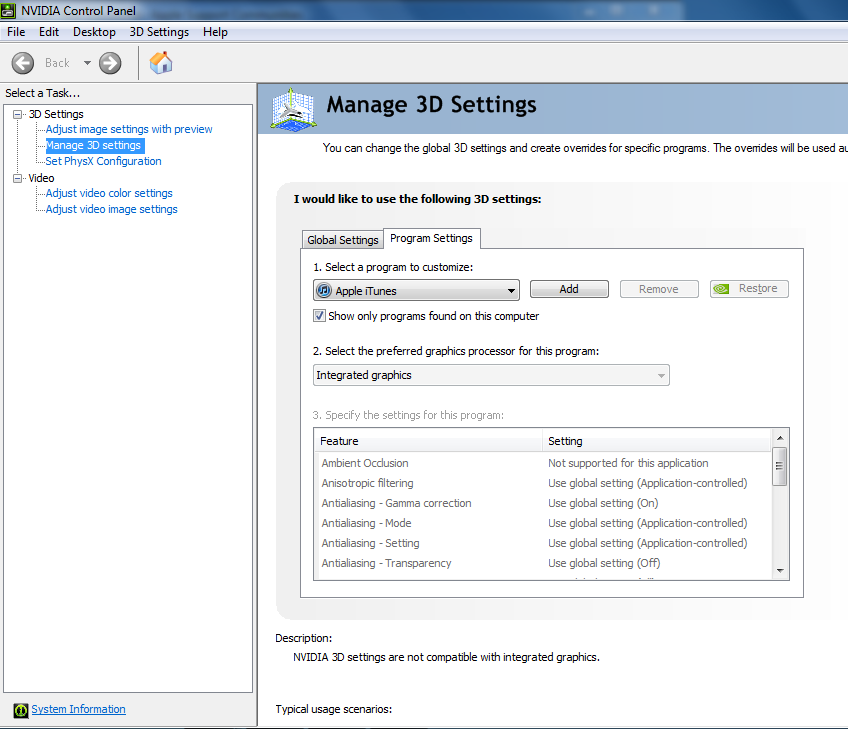The width and height of the screenshot is (848, 729).
Task: Select the Antialiasing - Setting row
Action: coord(543,543)
